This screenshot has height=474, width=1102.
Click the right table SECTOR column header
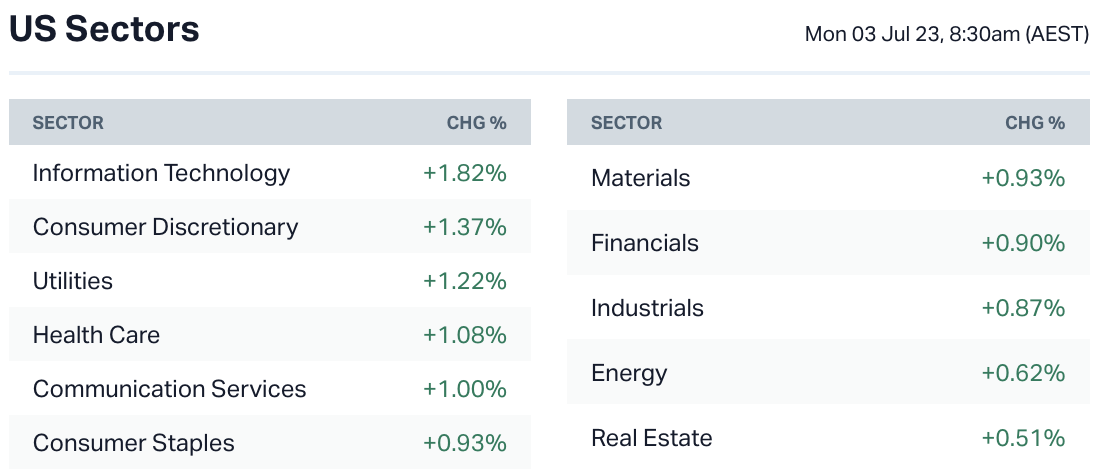click(626, 123)
